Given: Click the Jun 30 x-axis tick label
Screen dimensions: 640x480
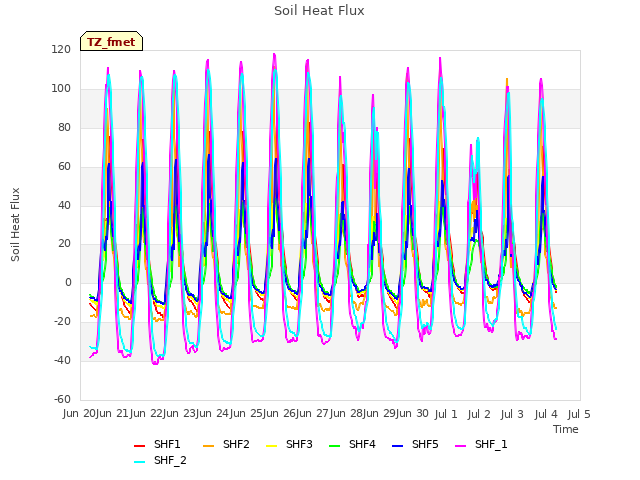Looking at the screenshot, I should [413, 414].
